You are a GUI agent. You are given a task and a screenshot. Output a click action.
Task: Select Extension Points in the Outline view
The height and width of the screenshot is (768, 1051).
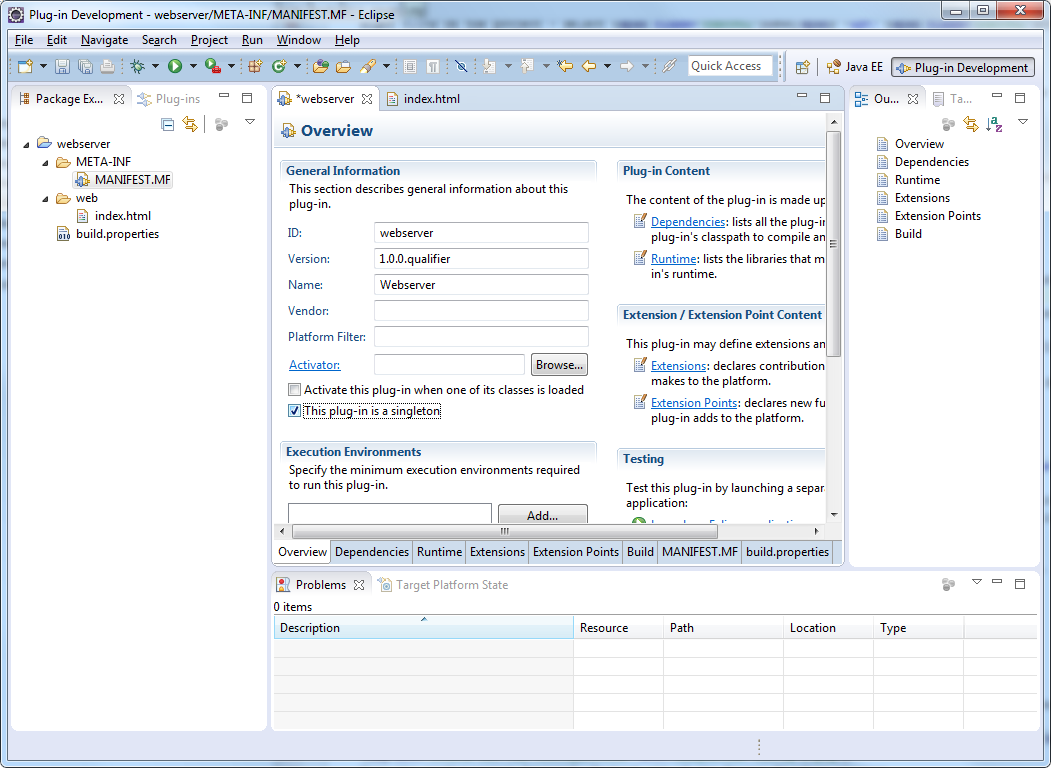pyautogui.click(x=928, y=216)
